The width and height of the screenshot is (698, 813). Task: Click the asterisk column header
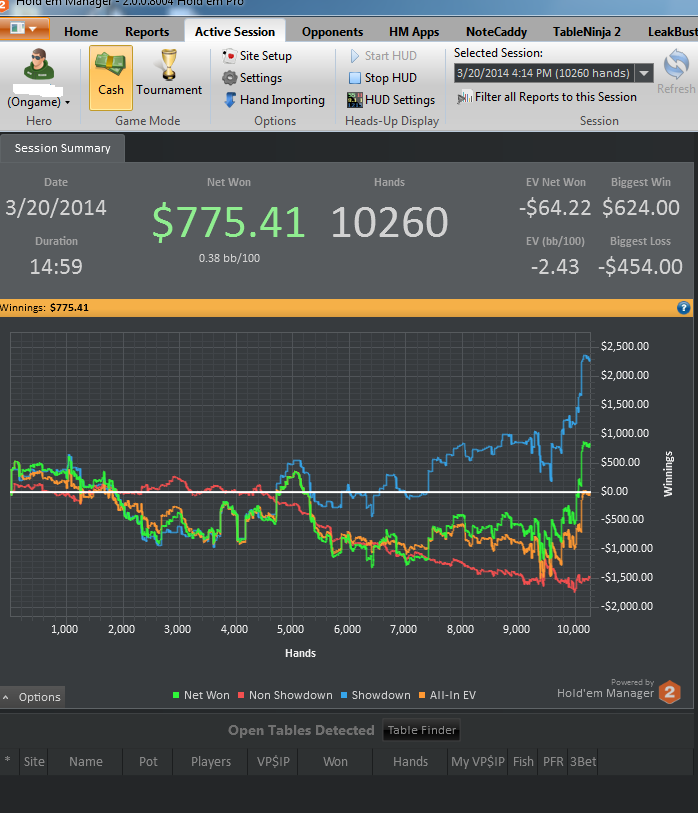8,761
